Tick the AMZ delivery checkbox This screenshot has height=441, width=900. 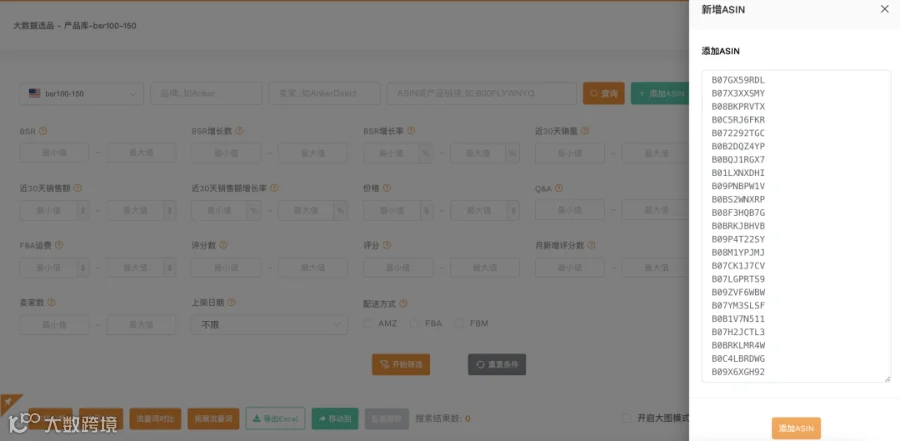[x=368, y=323]
